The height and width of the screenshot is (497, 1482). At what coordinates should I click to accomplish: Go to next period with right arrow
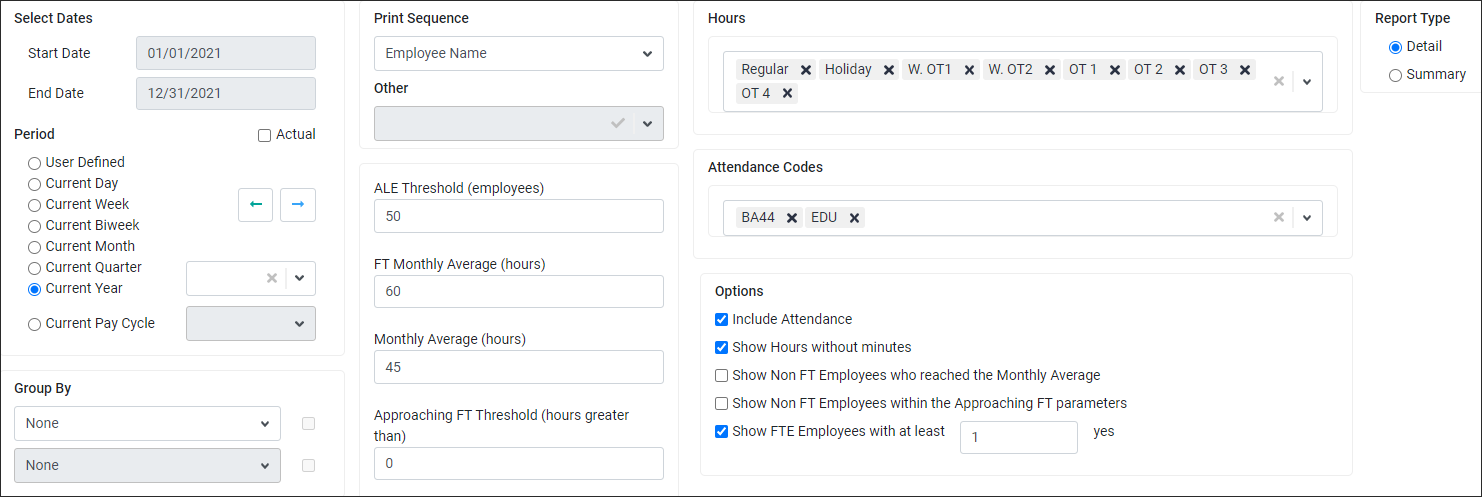pyautogui.click(x=298, y=204)
